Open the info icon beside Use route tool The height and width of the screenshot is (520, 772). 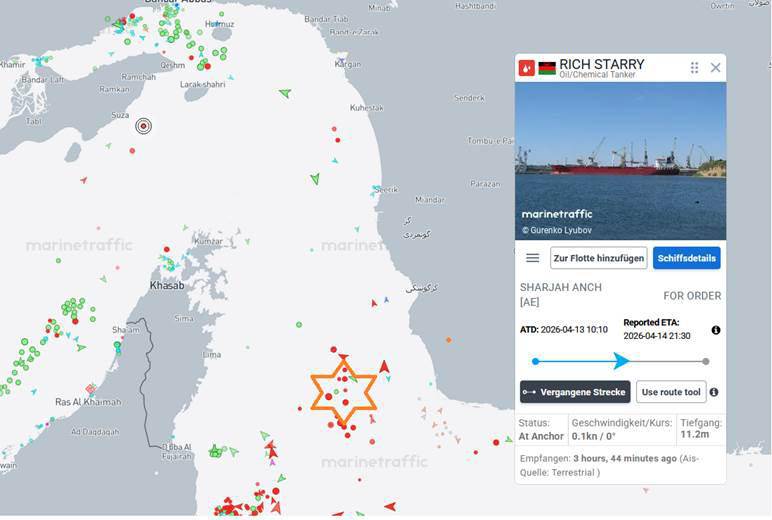pos(714,392)
